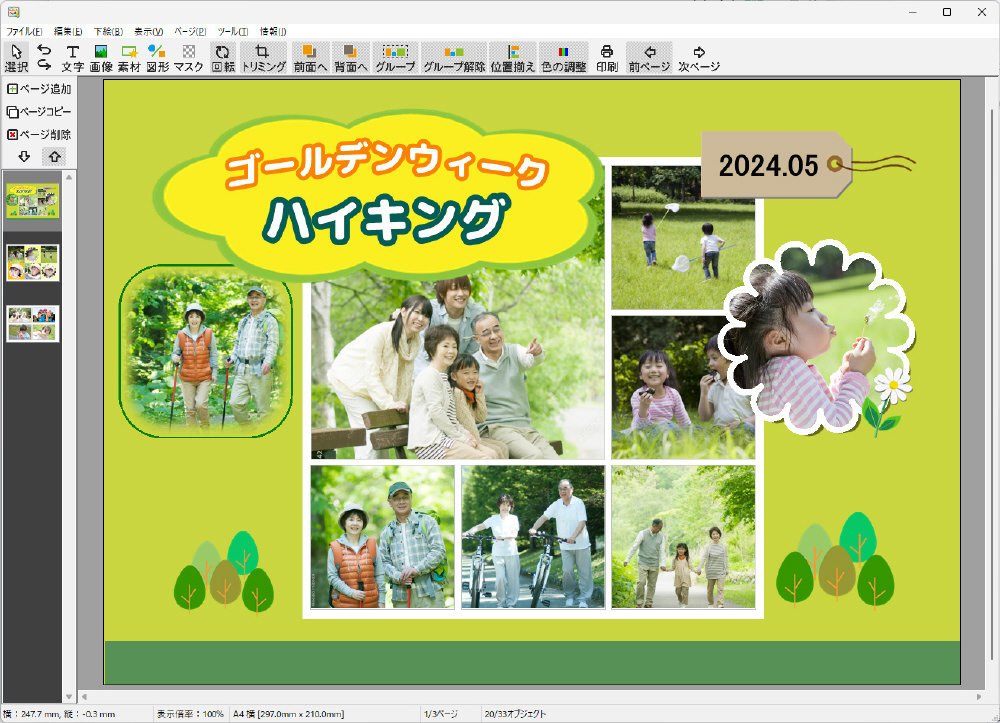Choose the 素材 (materials) tool

[129, 58]
